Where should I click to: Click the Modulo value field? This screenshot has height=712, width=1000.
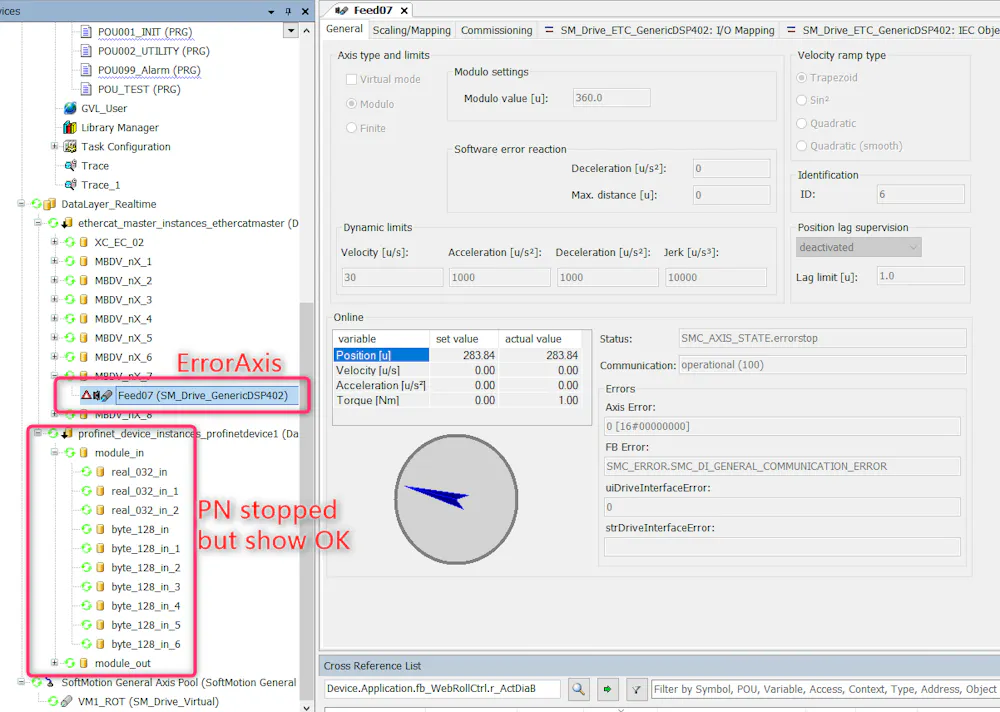coord(611,98)
